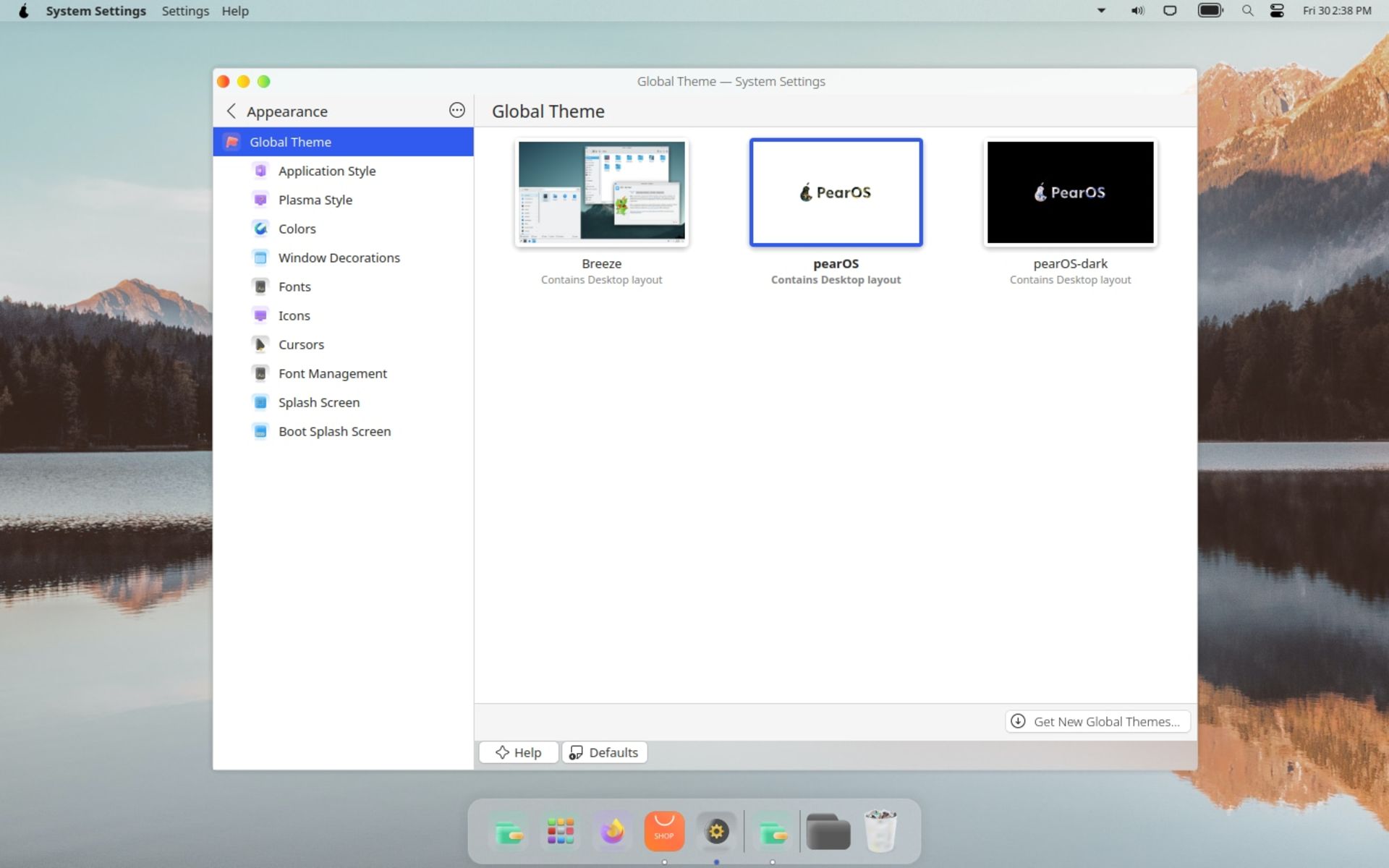Image resolution: width=1389 pixels, height=868 pixels.
Task: Click the Icons sidebar icon
Action: pos(260,315)
